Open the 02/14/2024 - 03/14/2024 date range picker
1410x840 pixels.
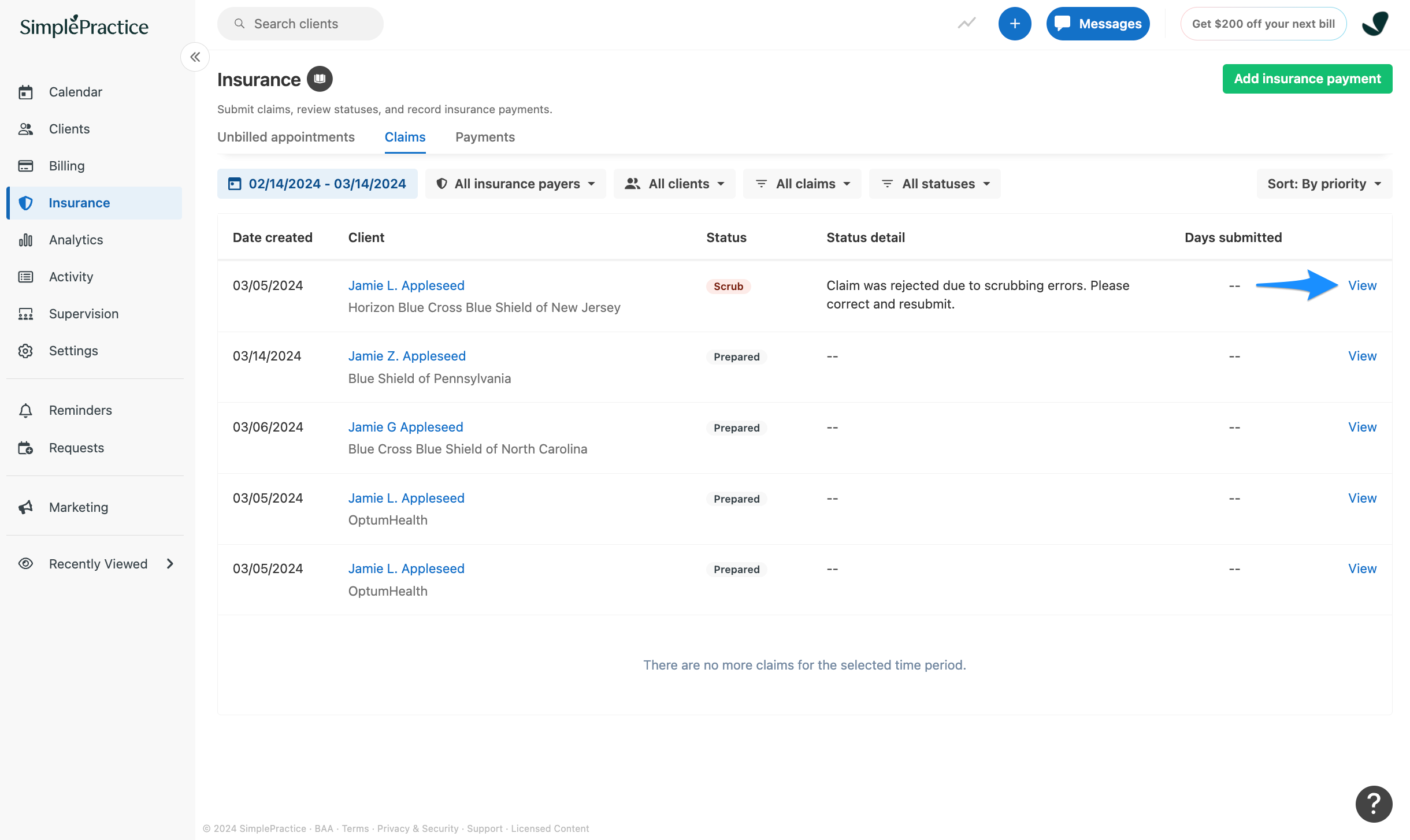[x=317, y=184]
